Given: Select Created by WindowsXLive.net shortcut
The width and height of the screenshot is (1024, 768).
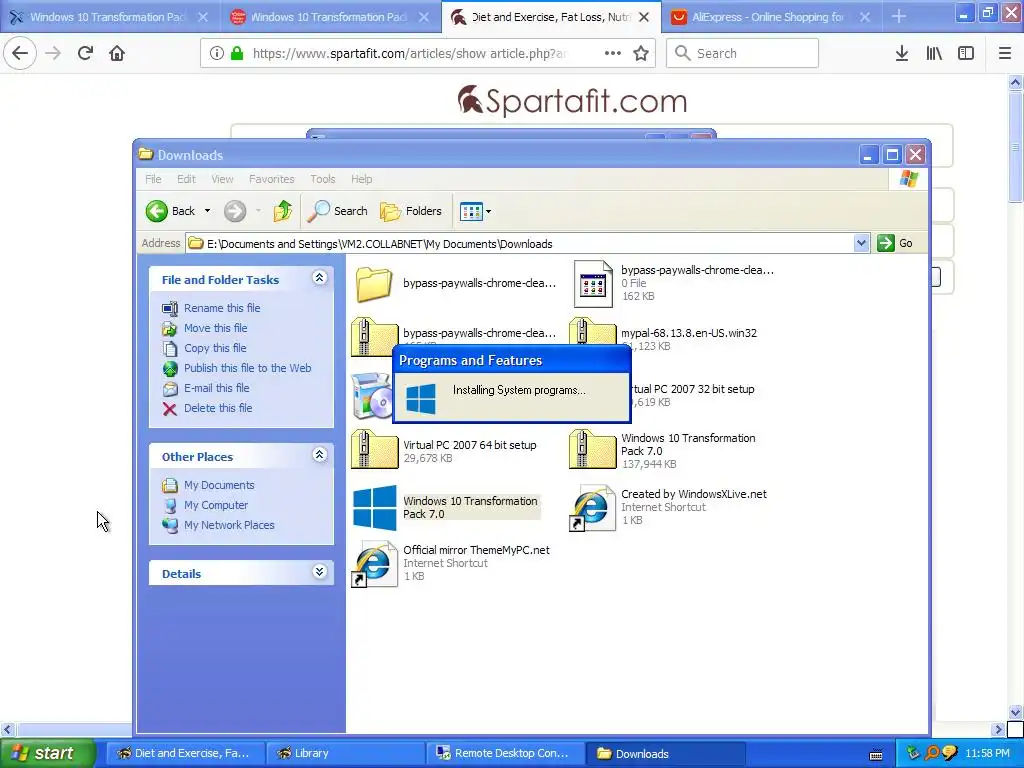Looking at the screenshot, I should [x=669, y=507].
